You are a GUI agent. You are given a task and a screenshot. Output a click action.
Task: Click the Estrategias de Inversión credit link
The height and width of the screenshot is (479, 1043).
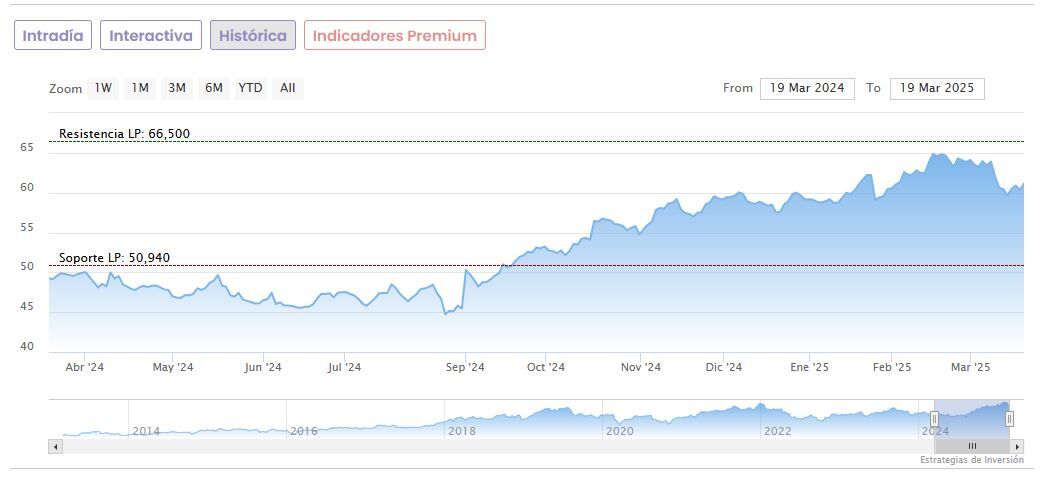click(x=971, y=460)
